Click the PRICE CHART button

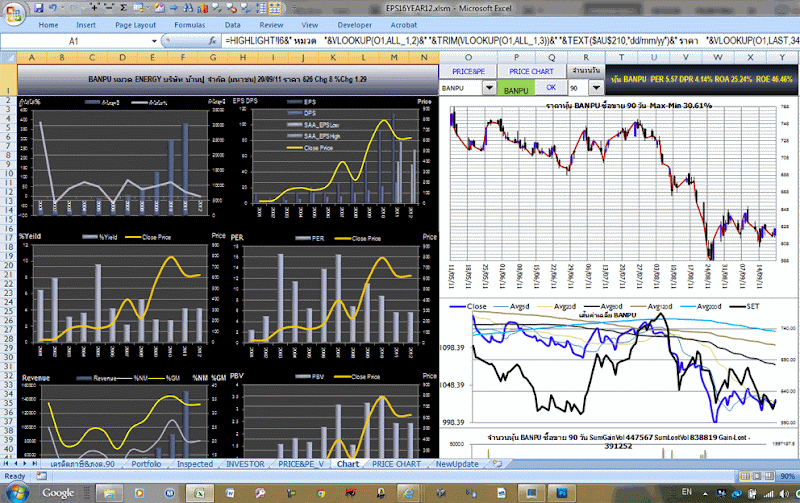pyautogui.click(x=531, y=71)
